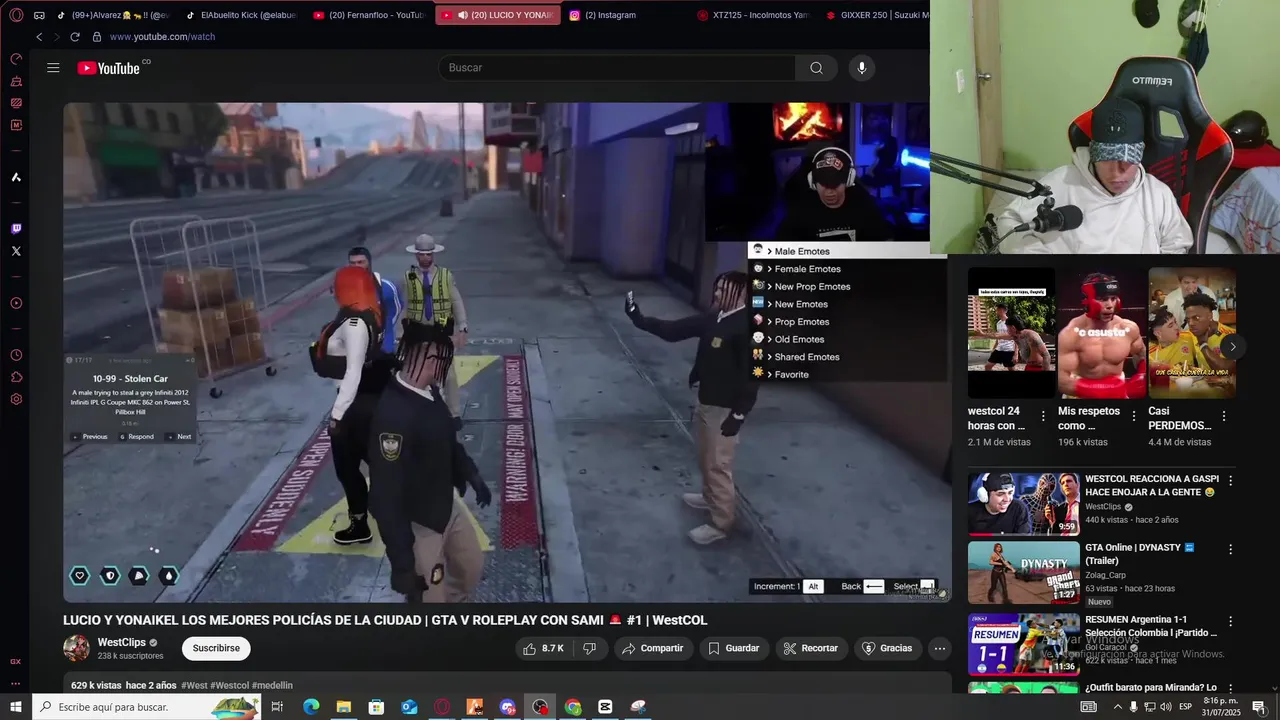Expand Old Emotes entry

coord(846,339)
